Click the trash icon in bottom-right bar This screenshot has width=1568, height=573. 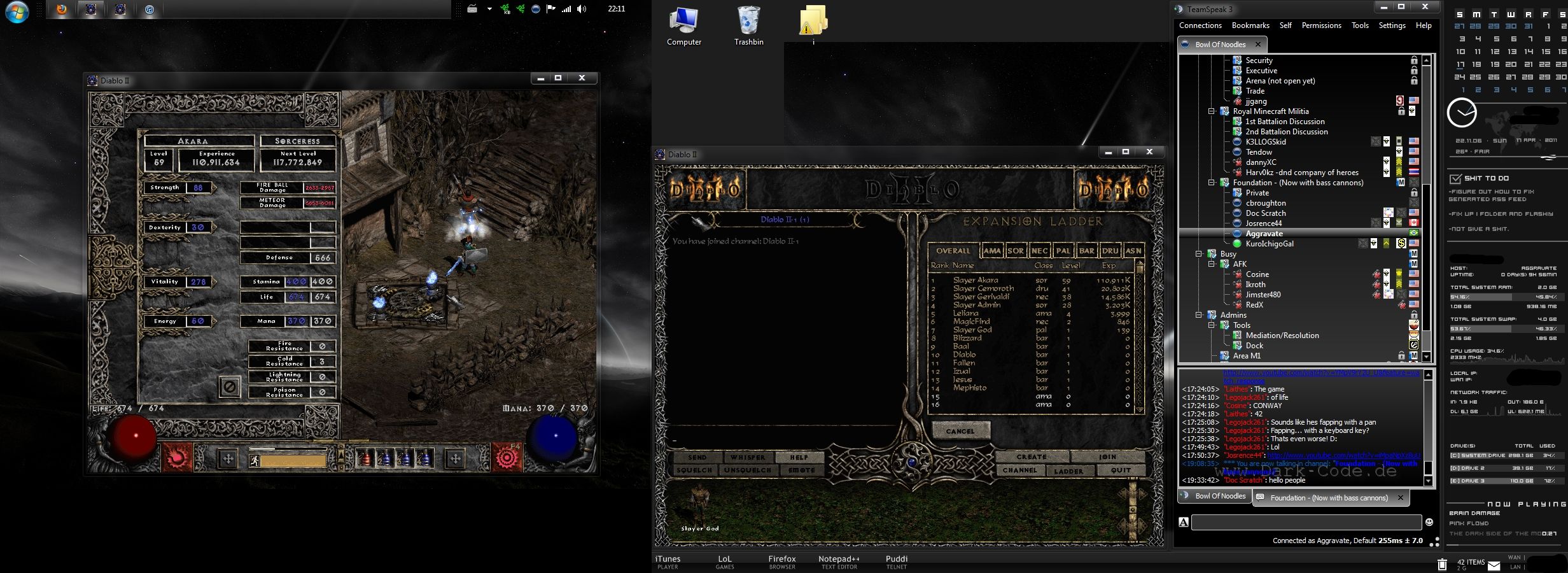click(x=1442, y=564)
